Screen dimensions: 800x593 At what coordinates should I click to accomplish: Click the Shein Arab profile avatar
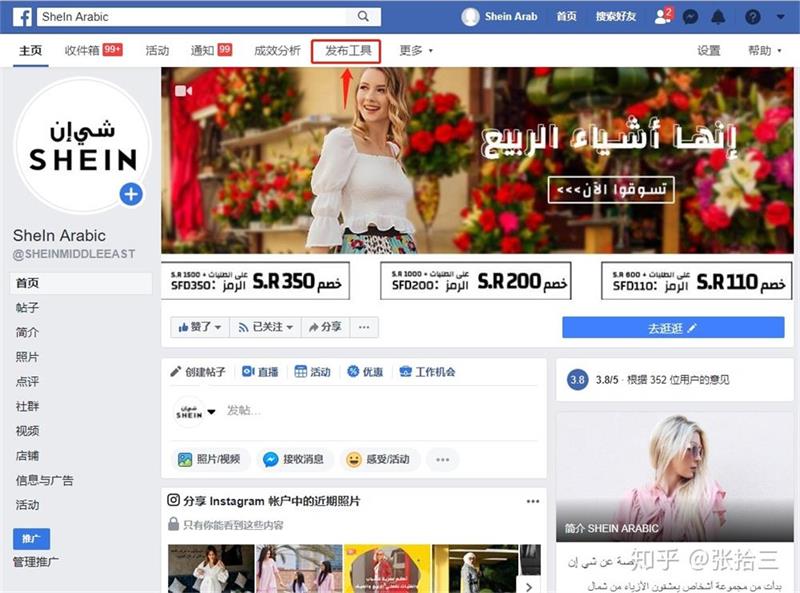(470, 17)
